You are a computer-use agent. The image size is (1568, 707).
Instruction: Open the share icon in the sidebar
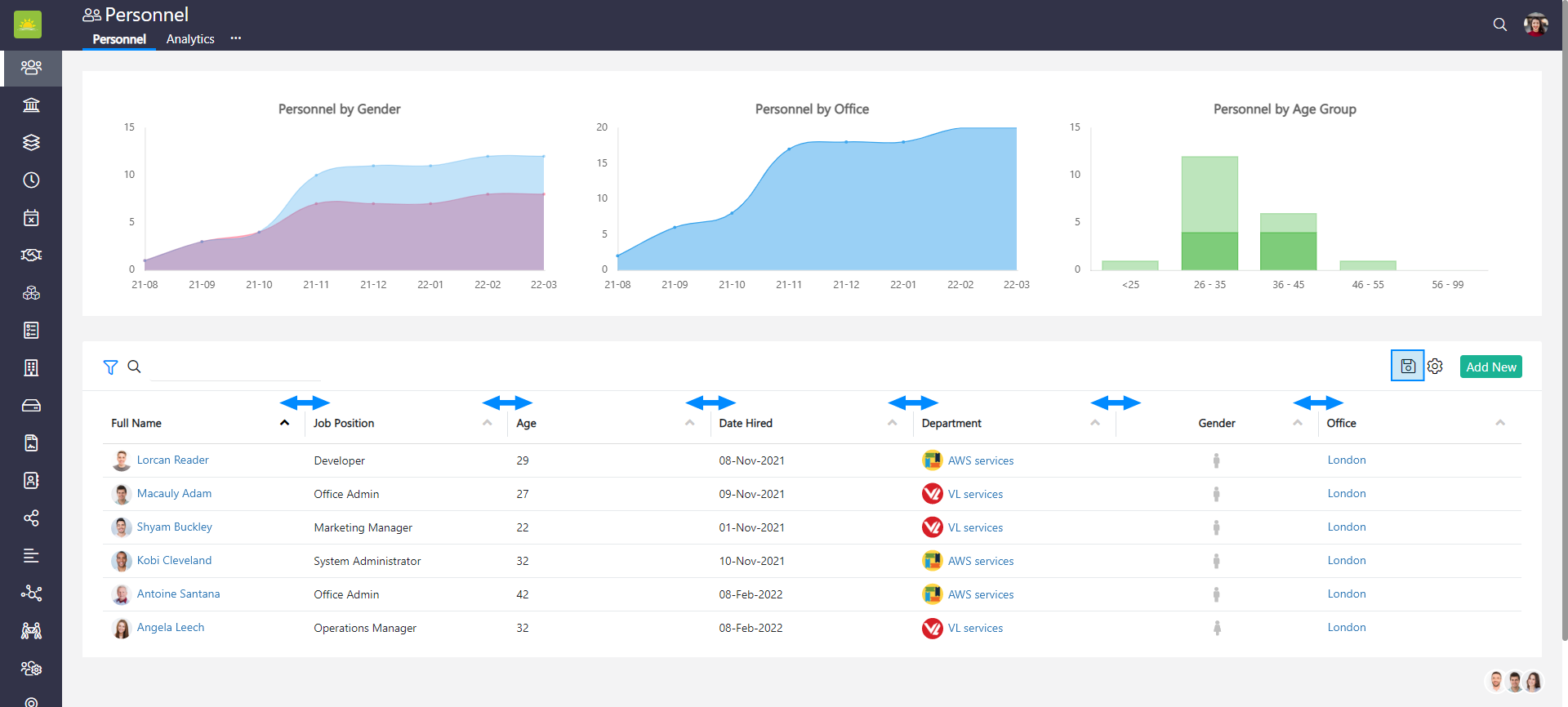coord(31,518)
